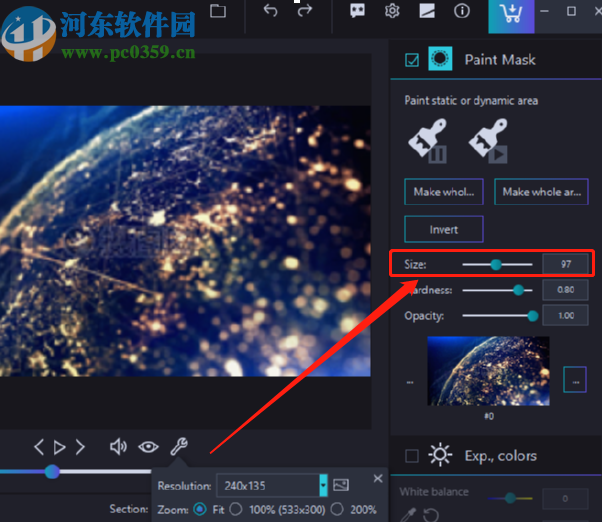Enable the Exp., colors checkbox
602x522 pixels.
point(412,456)
